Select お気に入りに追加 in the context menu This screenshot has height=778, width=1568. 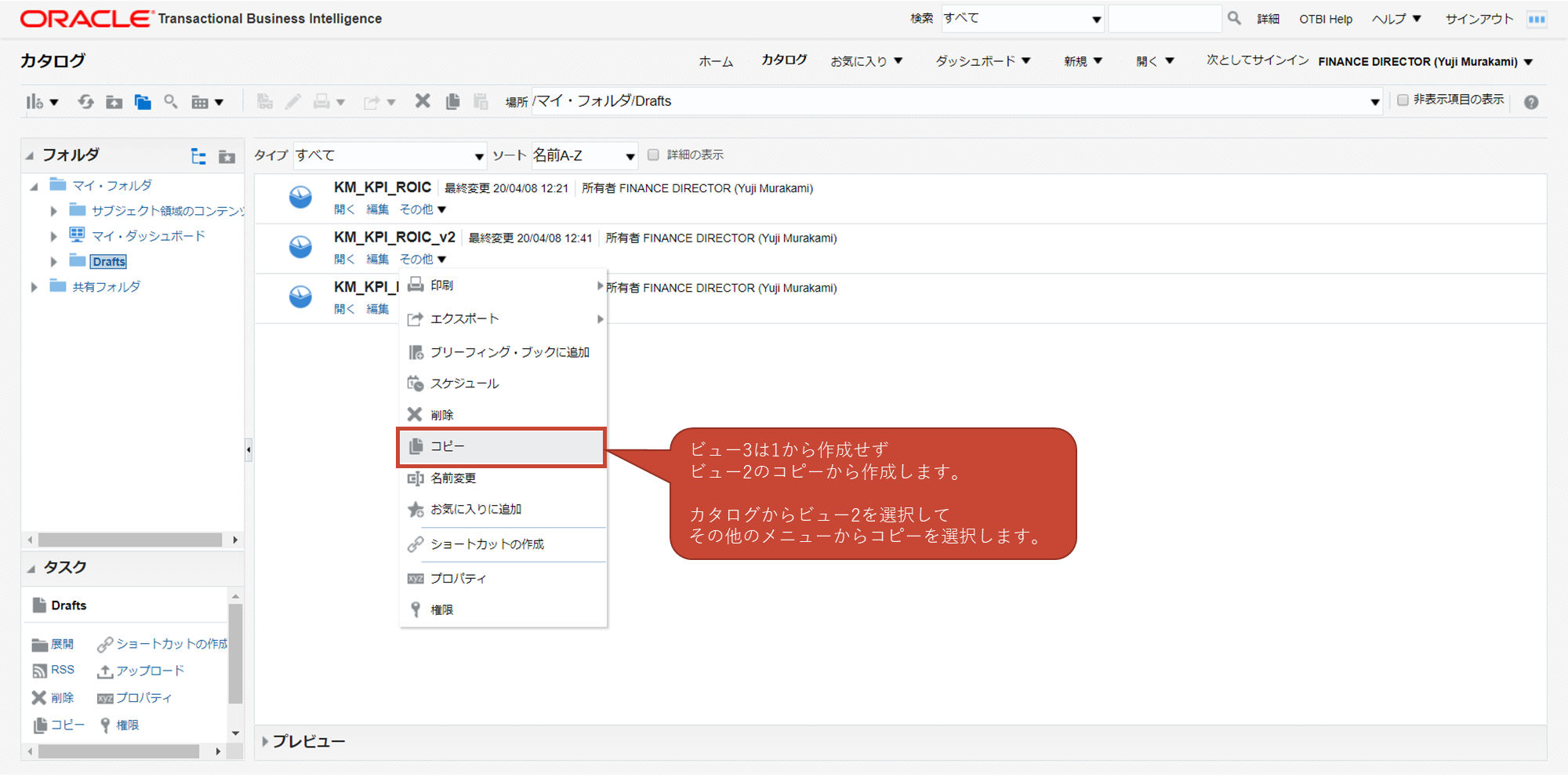[502, 510]
